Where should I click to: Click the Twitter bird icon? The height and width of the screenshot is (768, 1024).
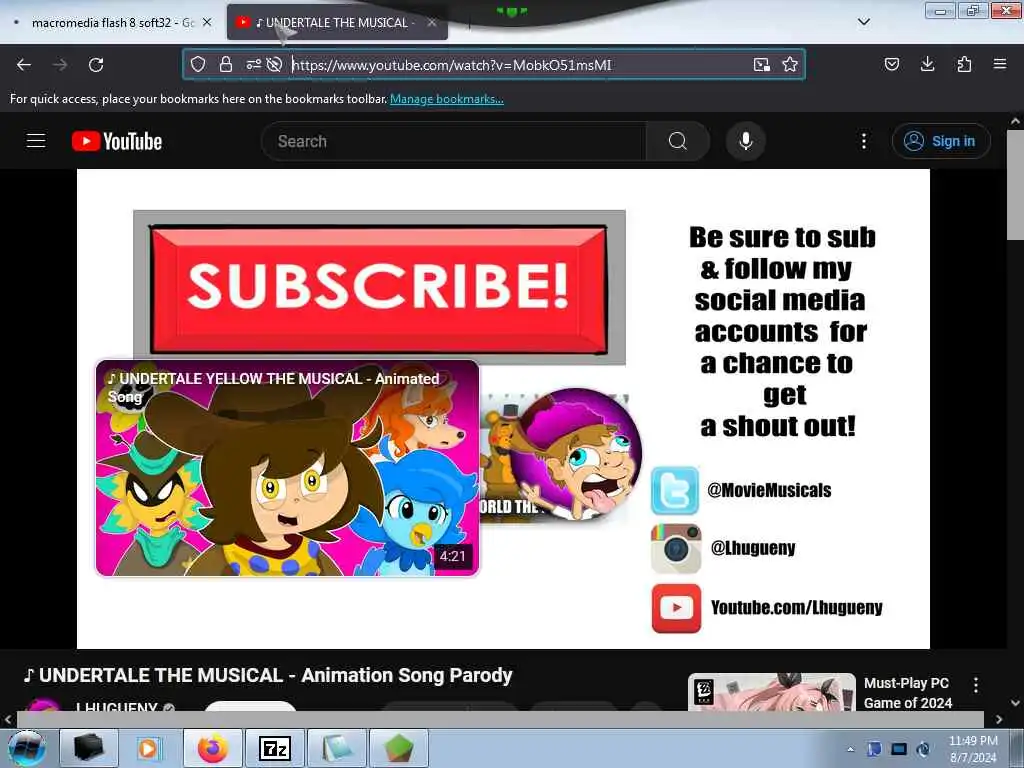point(675,490)
